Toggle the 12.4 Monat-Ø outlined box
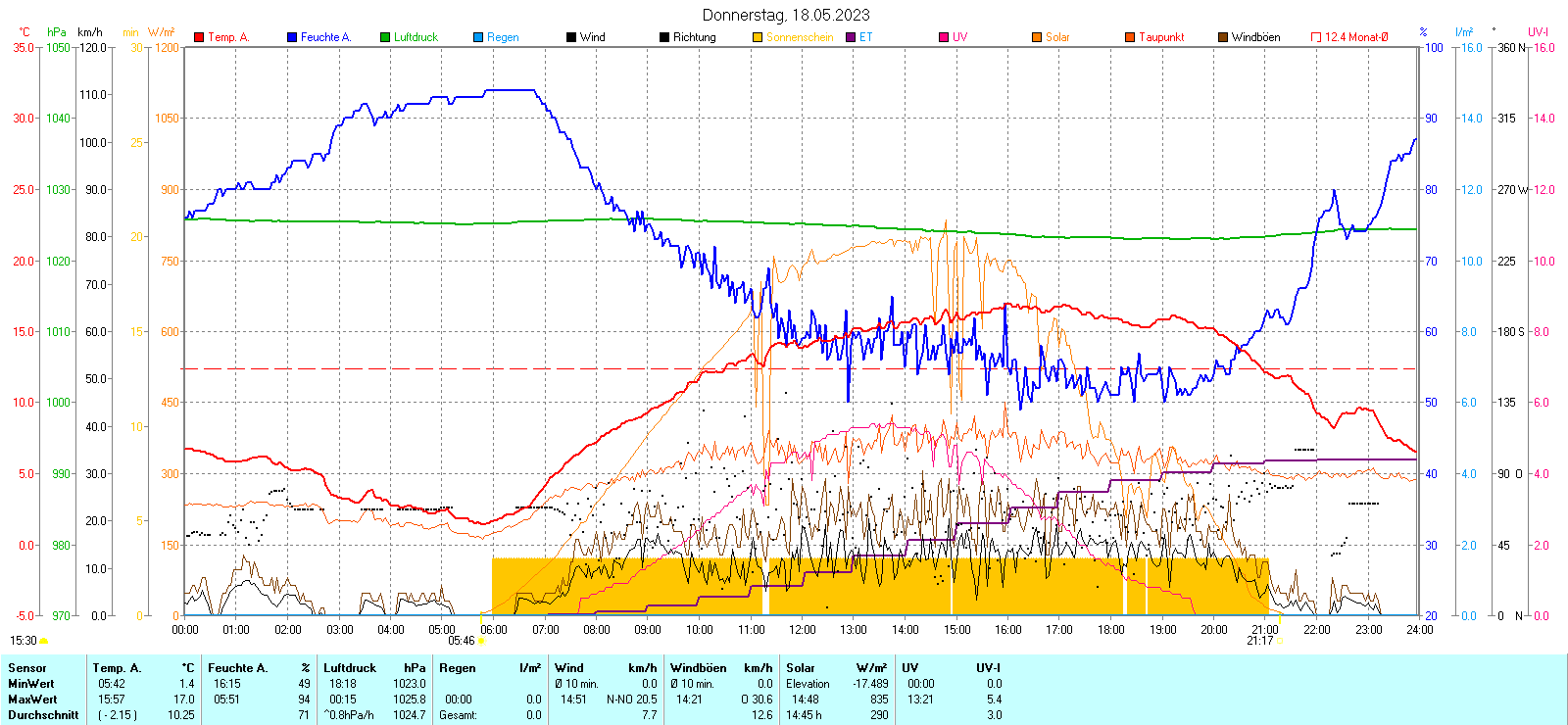 1316,37
